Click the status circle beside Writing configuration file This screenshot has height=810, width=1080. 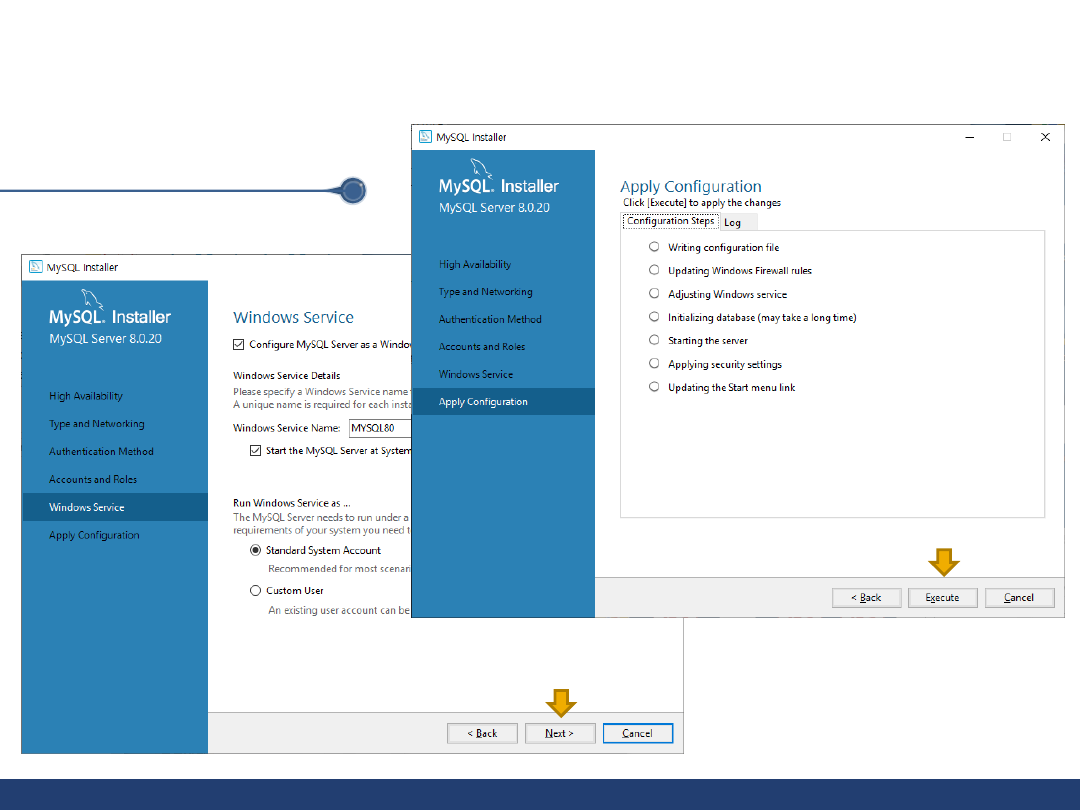[x=654, y=247]
